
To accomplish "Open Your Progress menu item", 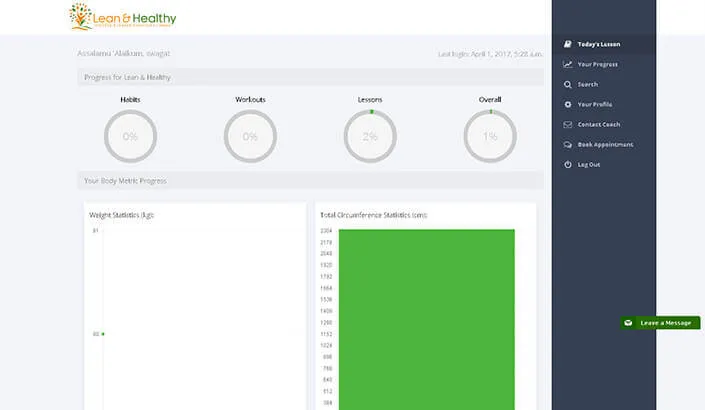I will 604,64.
